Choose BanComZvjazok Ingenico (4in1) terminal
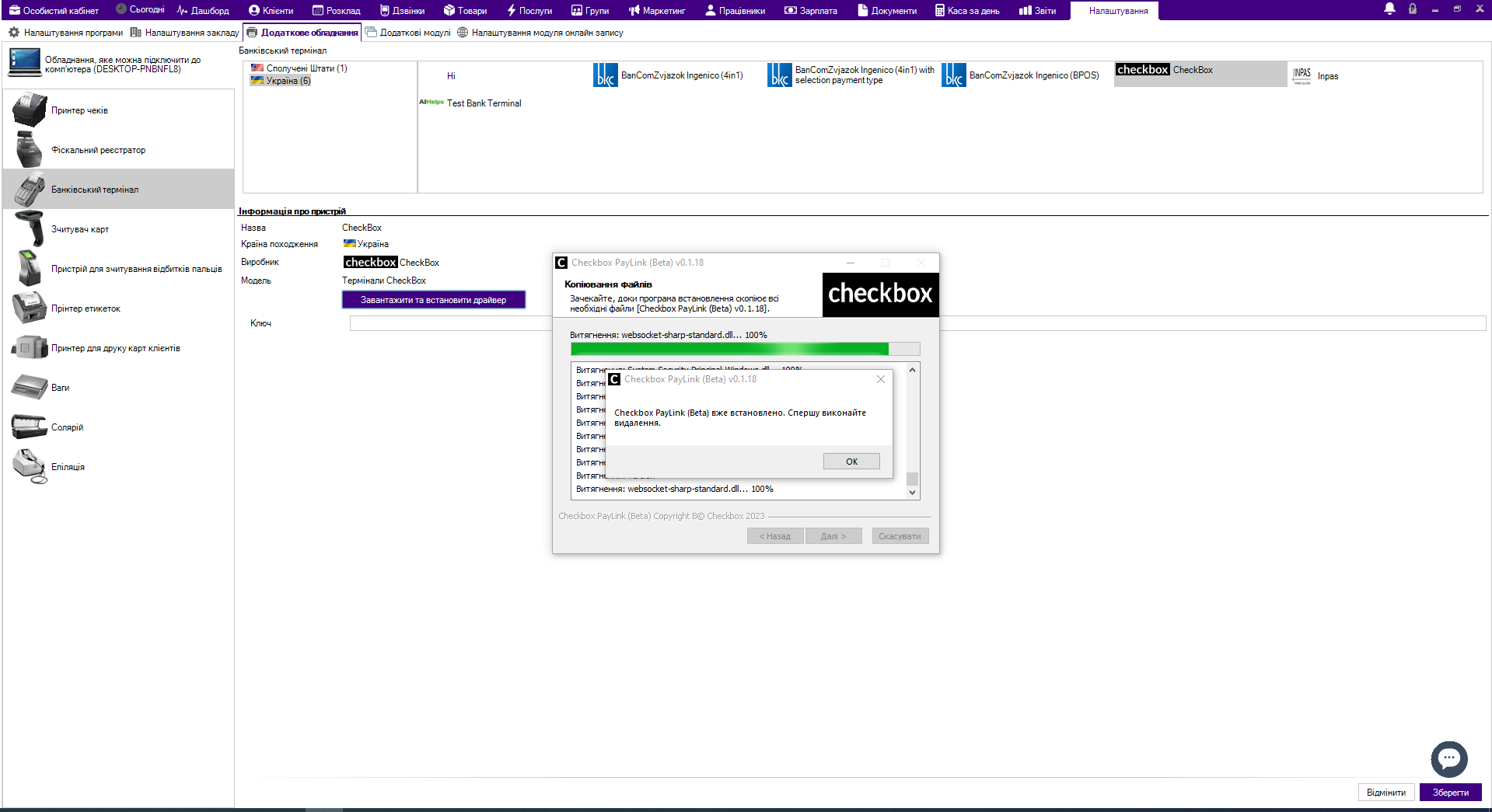Image resolution: width=1492 pixels, height=812 pixels. [669, 75]
